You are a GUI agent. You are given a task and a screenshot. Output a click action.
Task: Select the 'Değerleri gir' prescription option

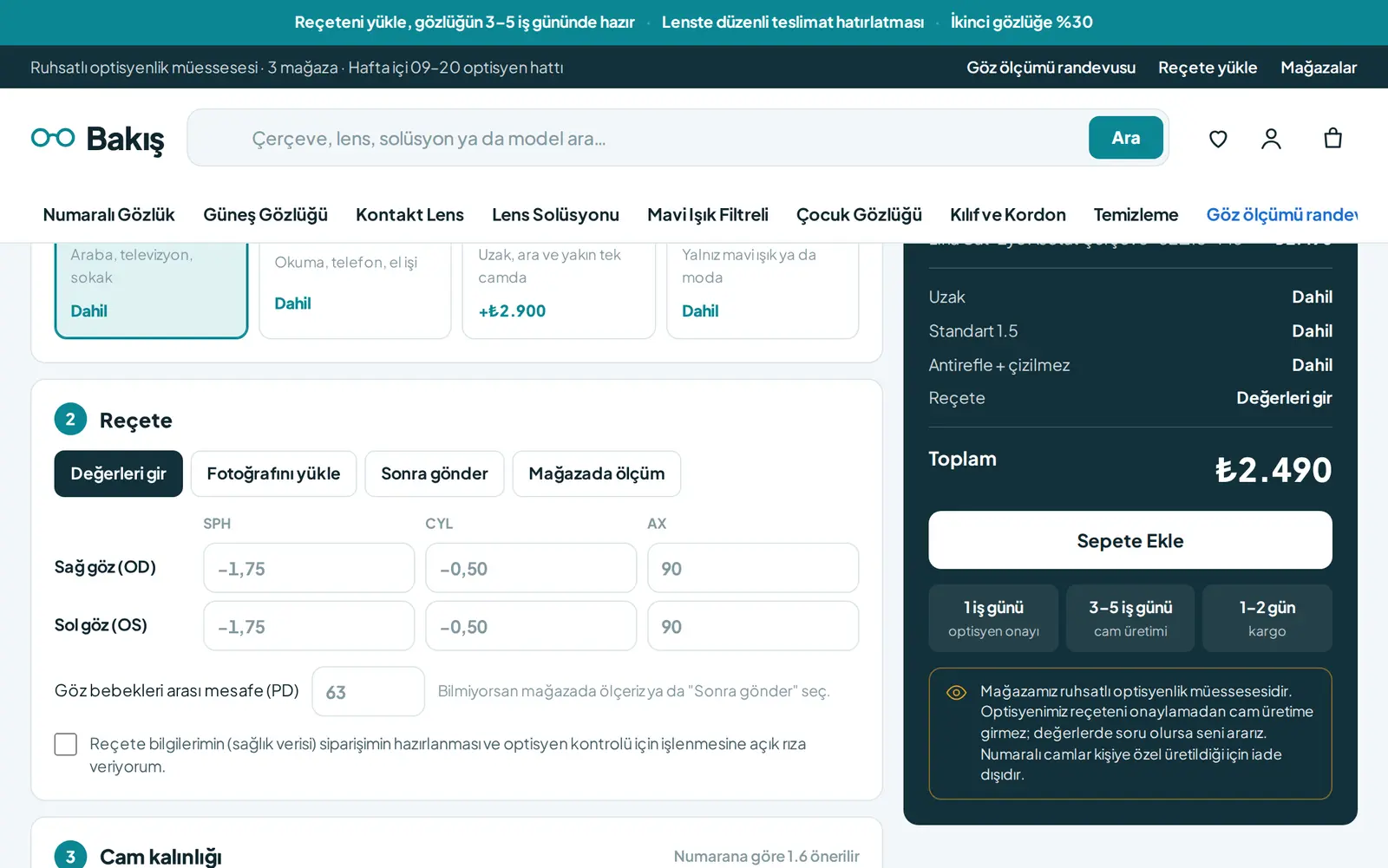click(118, 473)
